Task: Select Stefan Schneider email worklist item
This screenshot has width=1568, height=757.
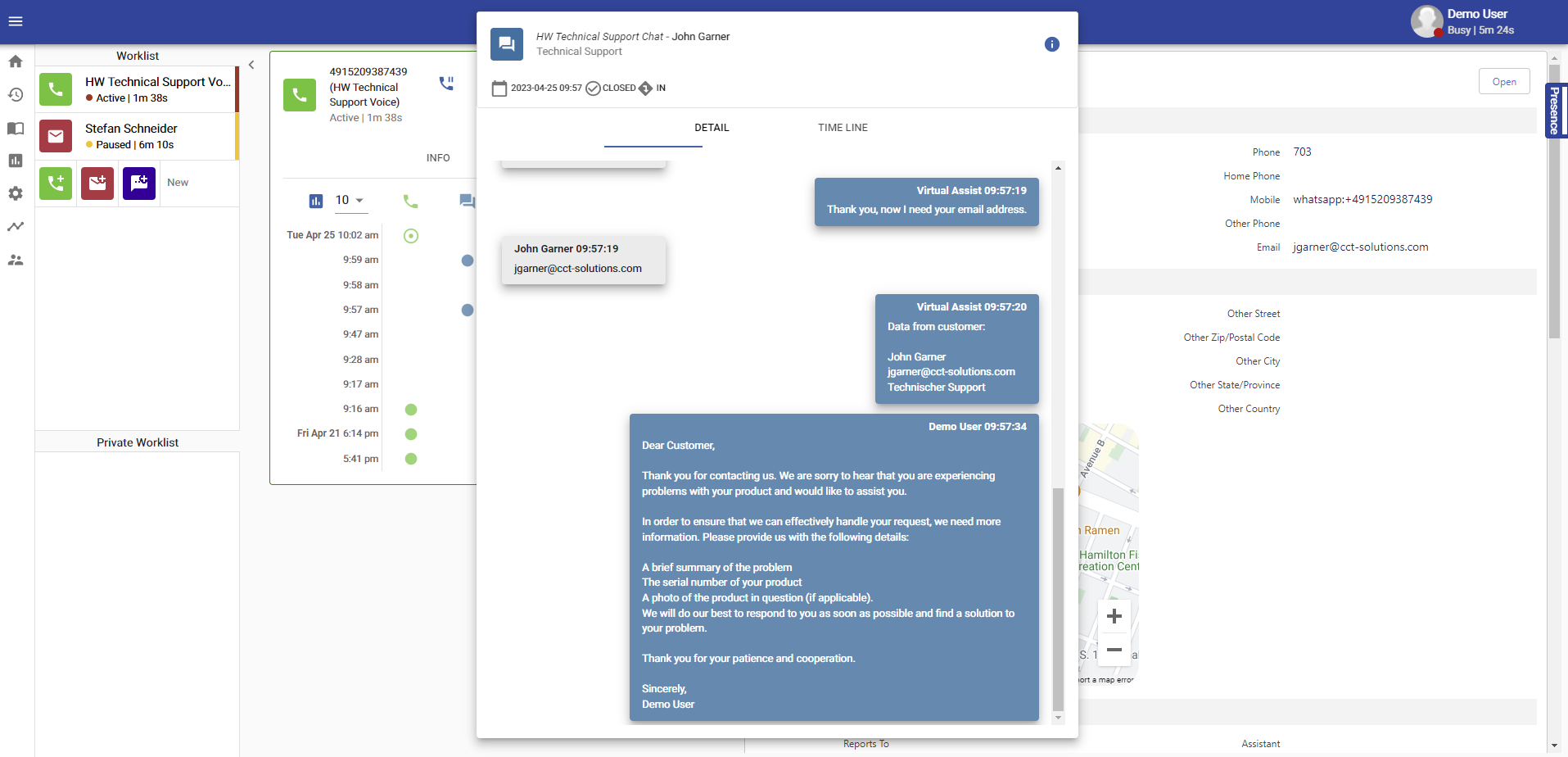Action: [137, 136]
